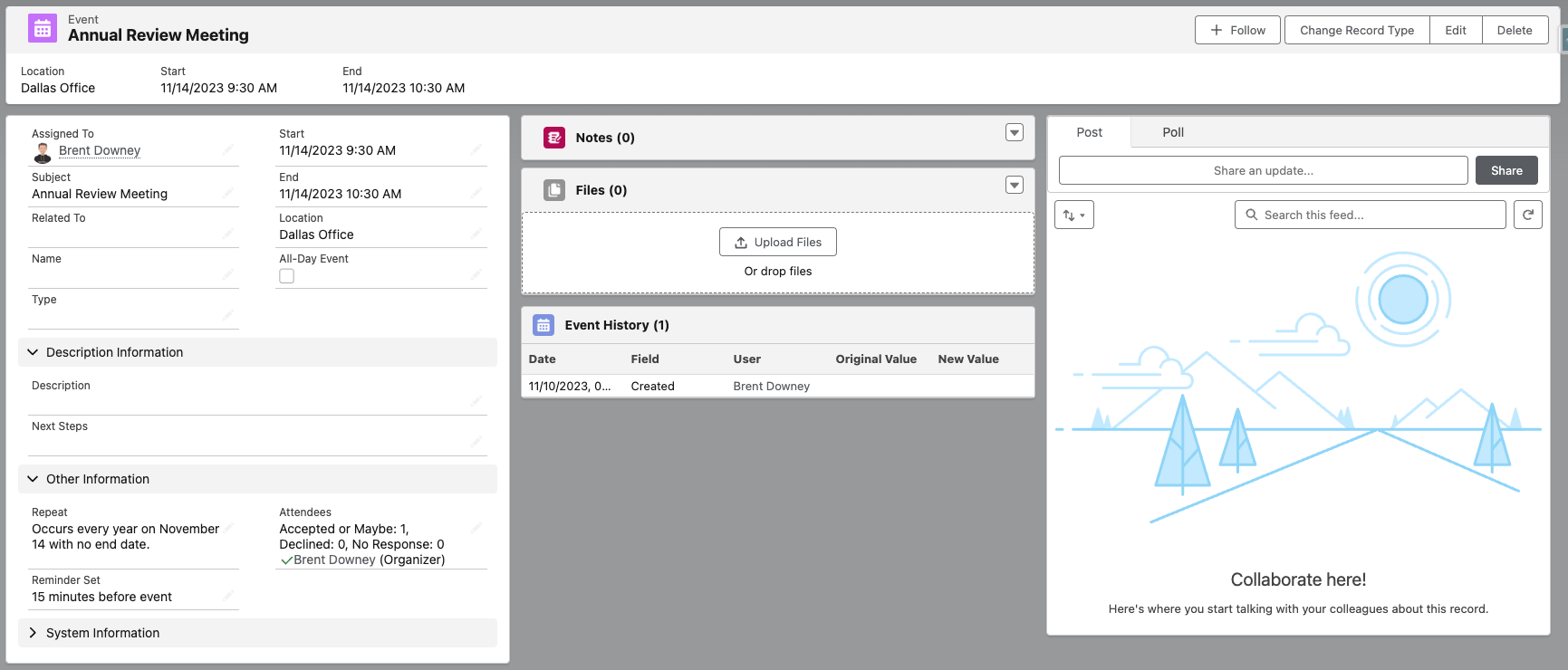
Task: Open the Files panel dropdown menu
Action: [x=1014, y=186]
